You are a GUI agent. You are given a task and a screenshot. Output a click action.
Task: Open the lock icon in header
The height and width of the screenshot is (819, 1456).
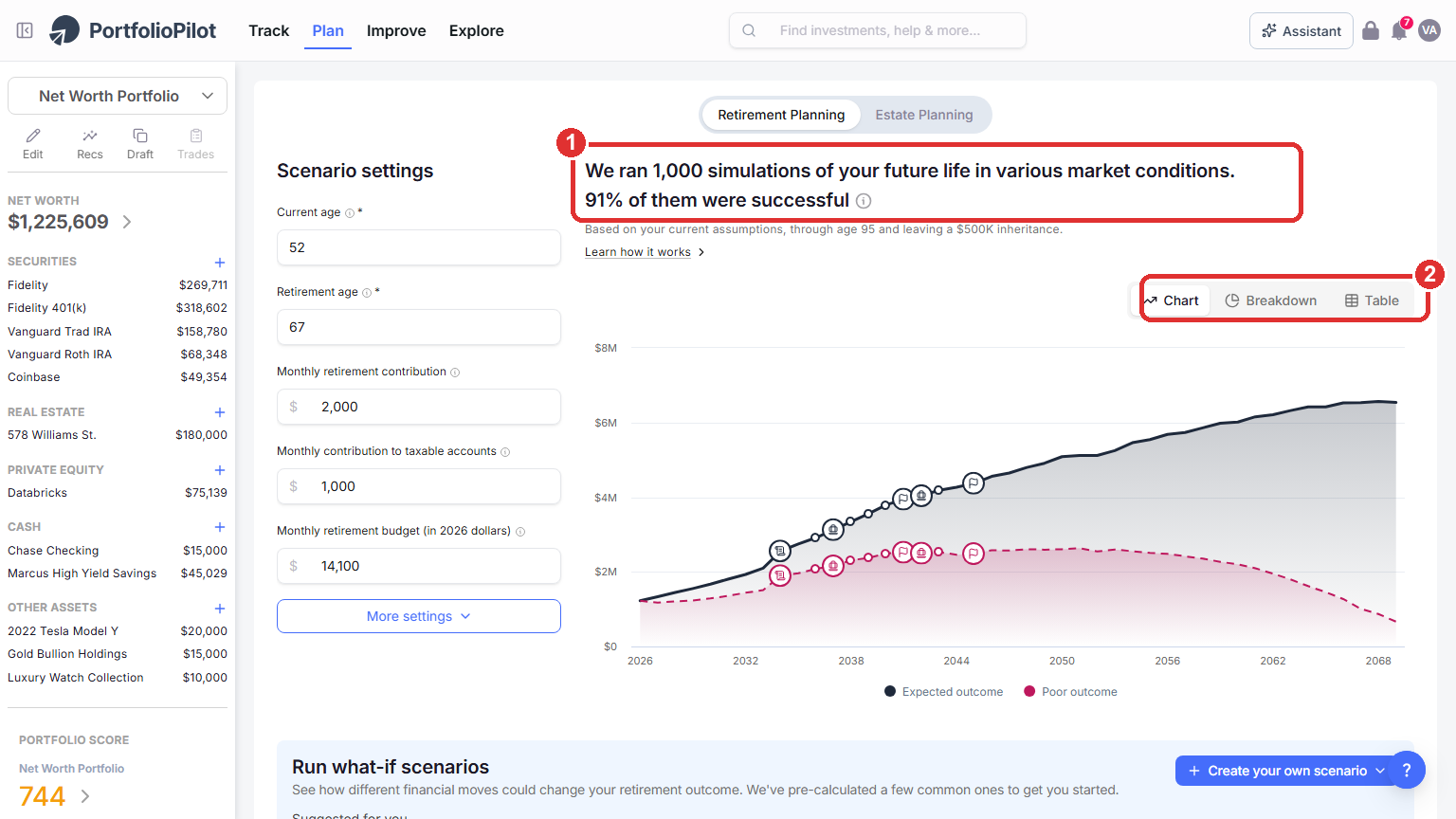tap(1371, 30)
